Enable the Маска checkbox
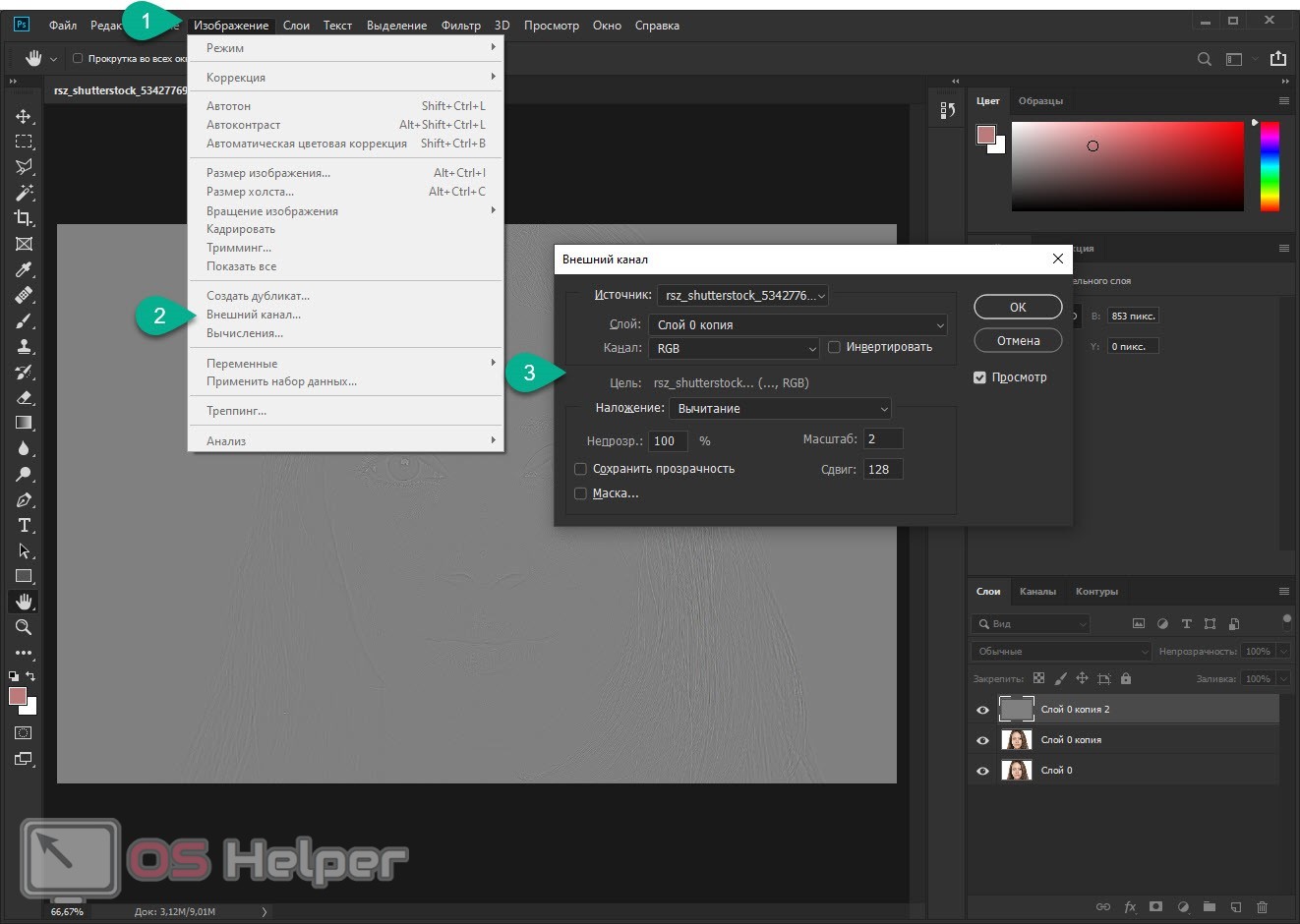Image resolution: width=1300 pixels, height=924 pixels. (580, 493)
